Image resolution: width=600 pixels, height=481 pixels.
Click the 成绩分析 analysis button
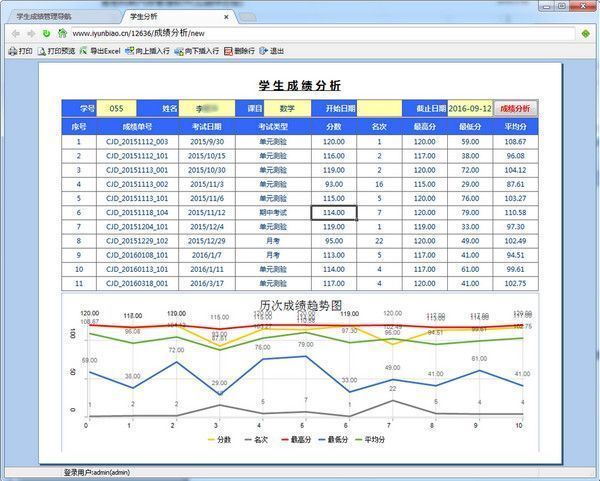pos(515,109)
